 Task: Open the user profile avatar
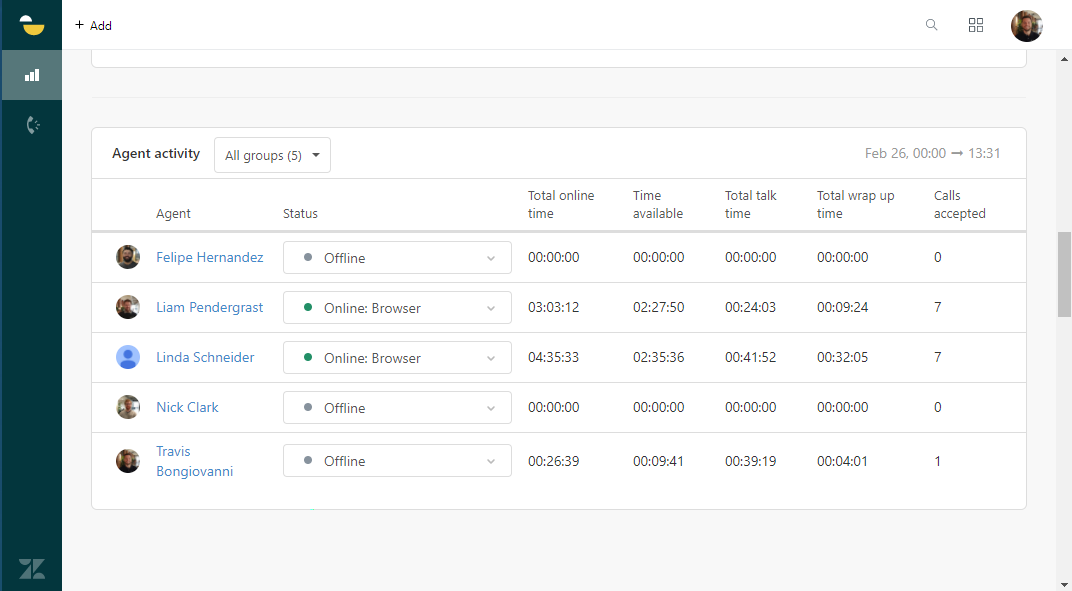1027,26
